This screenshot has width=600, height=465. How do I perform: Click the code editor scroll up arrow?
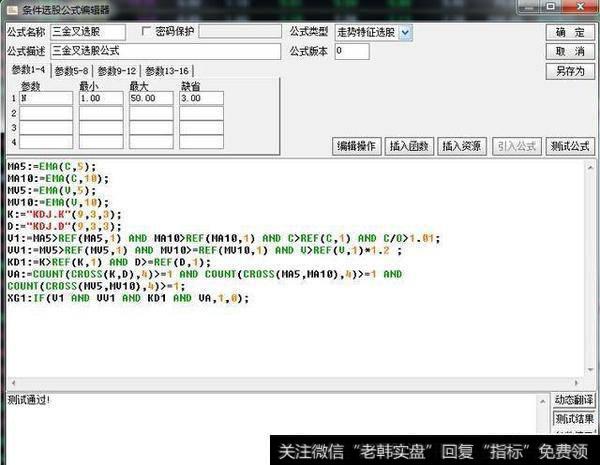click(590, 167)
